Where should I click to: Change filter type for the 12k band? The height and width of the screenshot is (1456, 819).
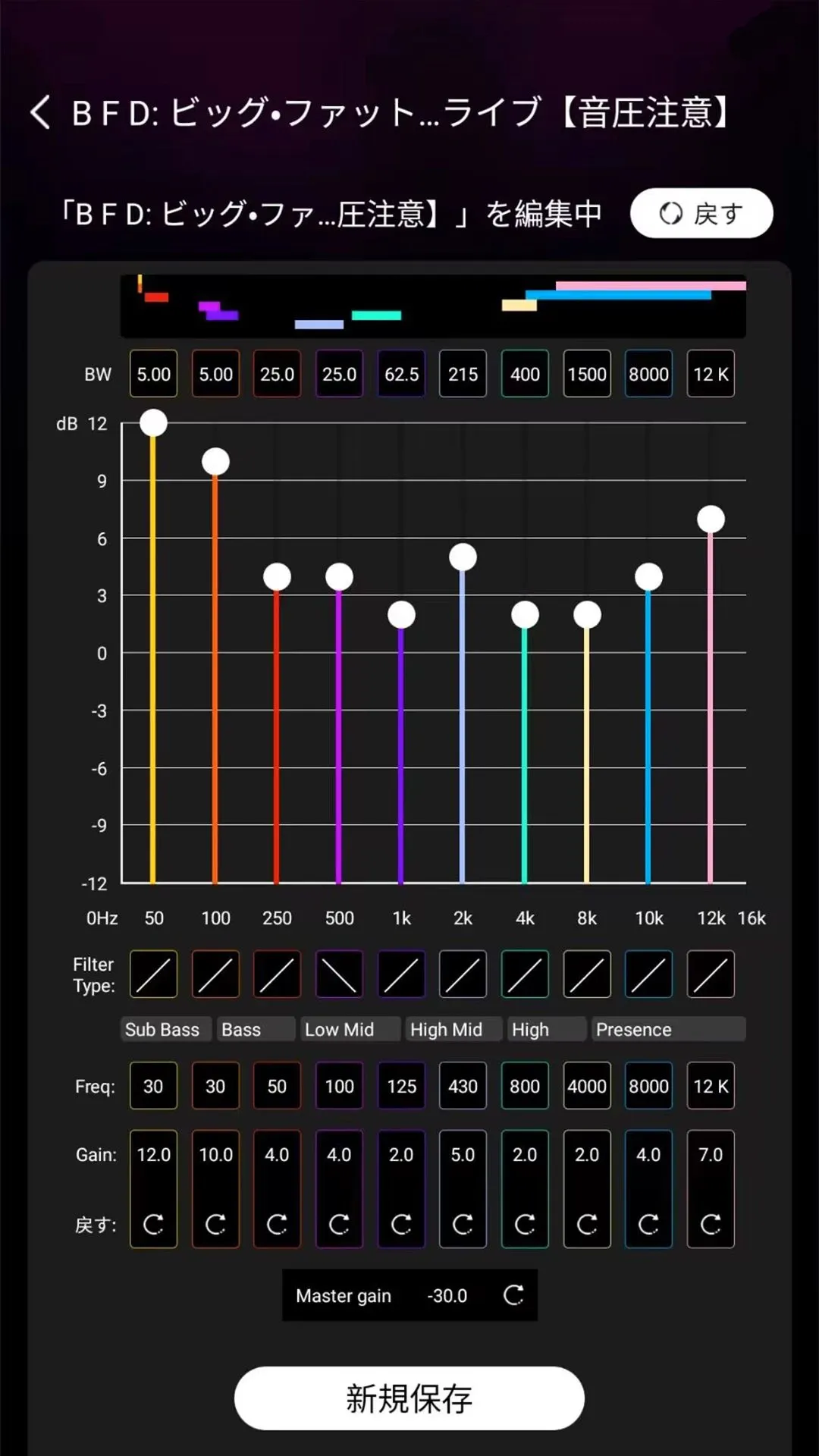711,974
